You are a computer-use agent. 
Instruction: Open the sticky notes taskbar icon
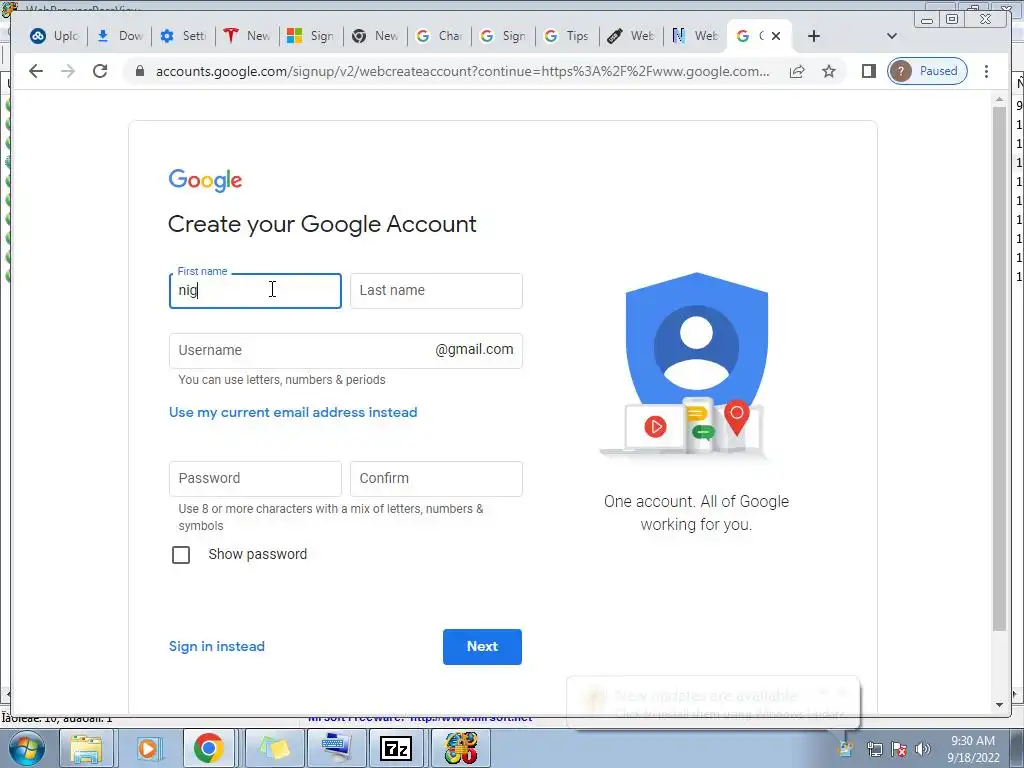tap(274, 748)
